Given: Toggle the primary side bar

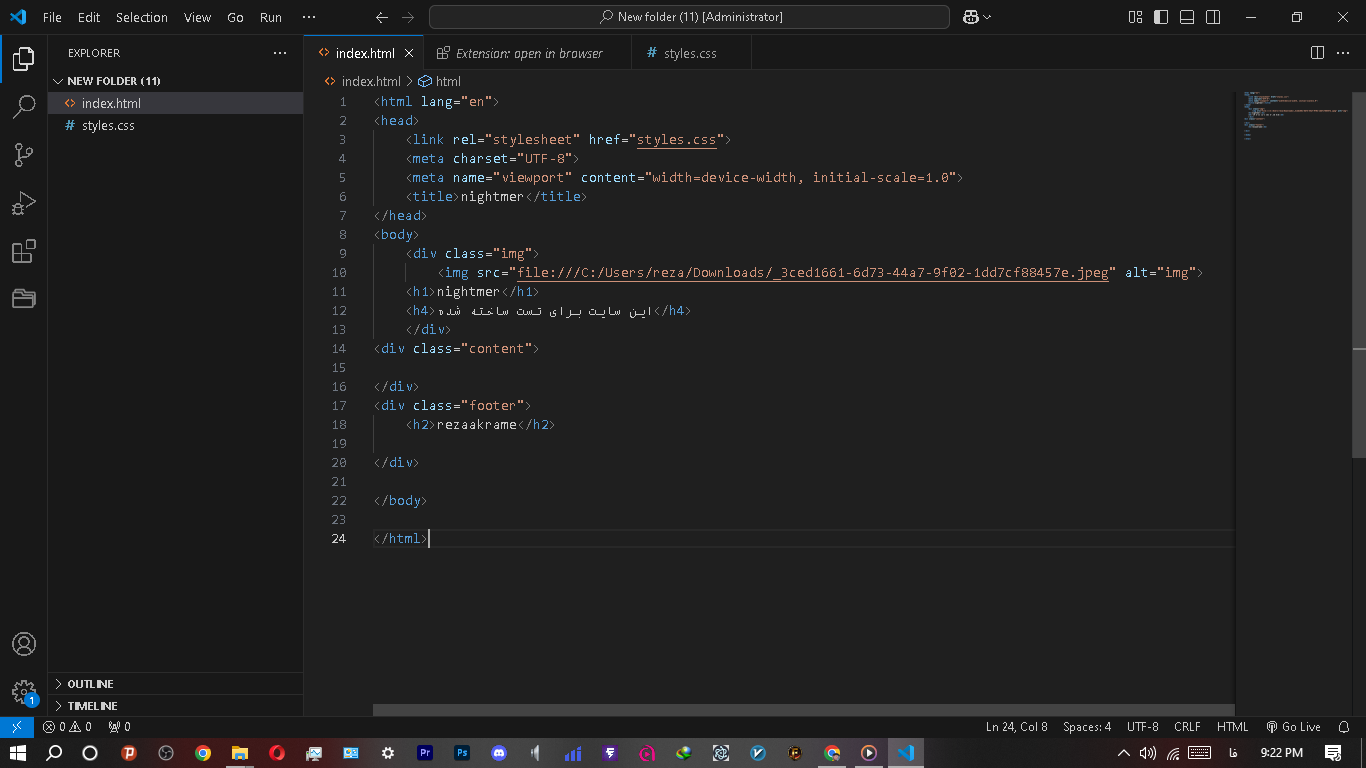Looking at the screenshot, I should pos(1161,17).
